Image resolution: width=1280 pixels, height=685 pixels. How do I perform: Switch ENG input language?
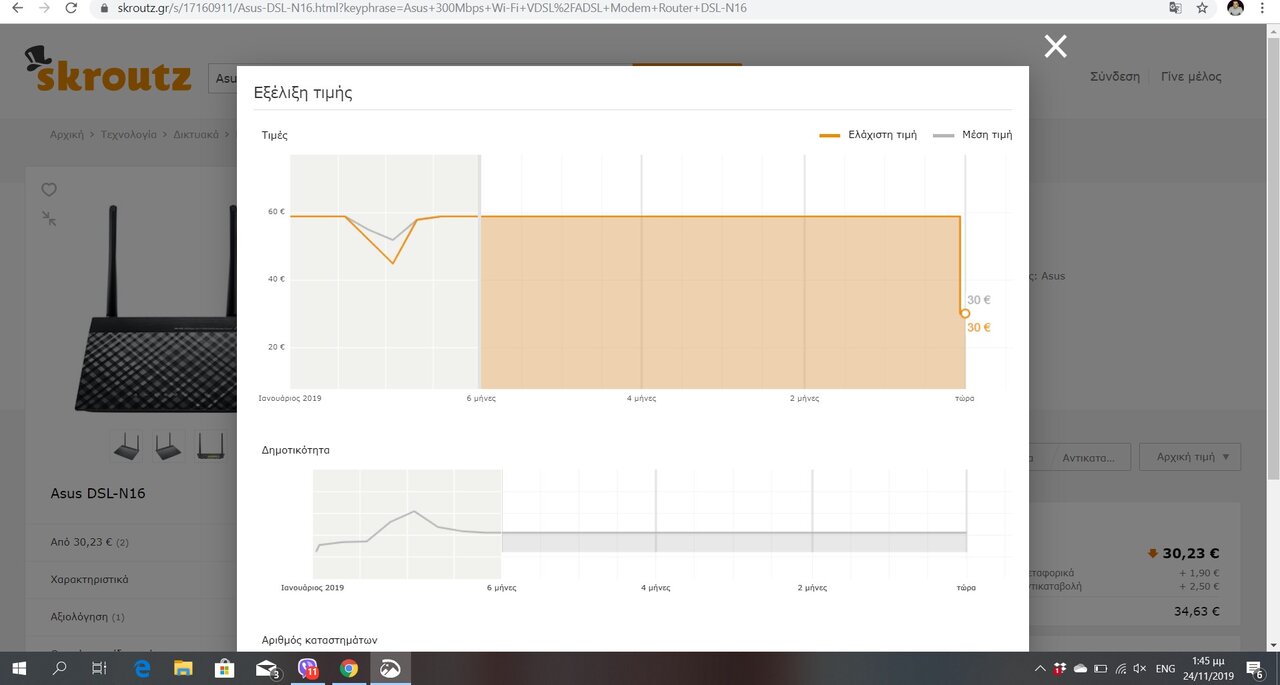pyautogui.click(x=1166, y=668)
